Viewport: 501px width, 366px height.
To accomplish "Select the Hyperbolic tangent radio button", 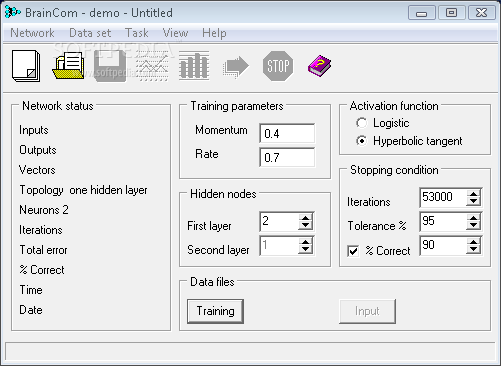I will pos(361,141).
